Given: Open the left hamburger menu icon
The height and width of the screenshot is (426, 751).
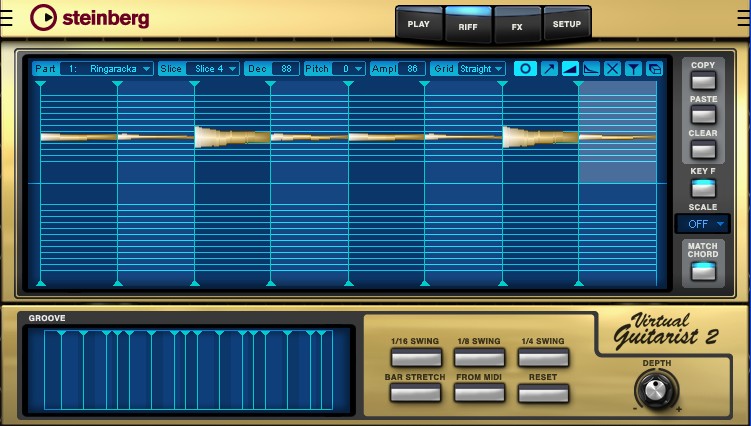Looking at the screenshot, I should point(7,17).
